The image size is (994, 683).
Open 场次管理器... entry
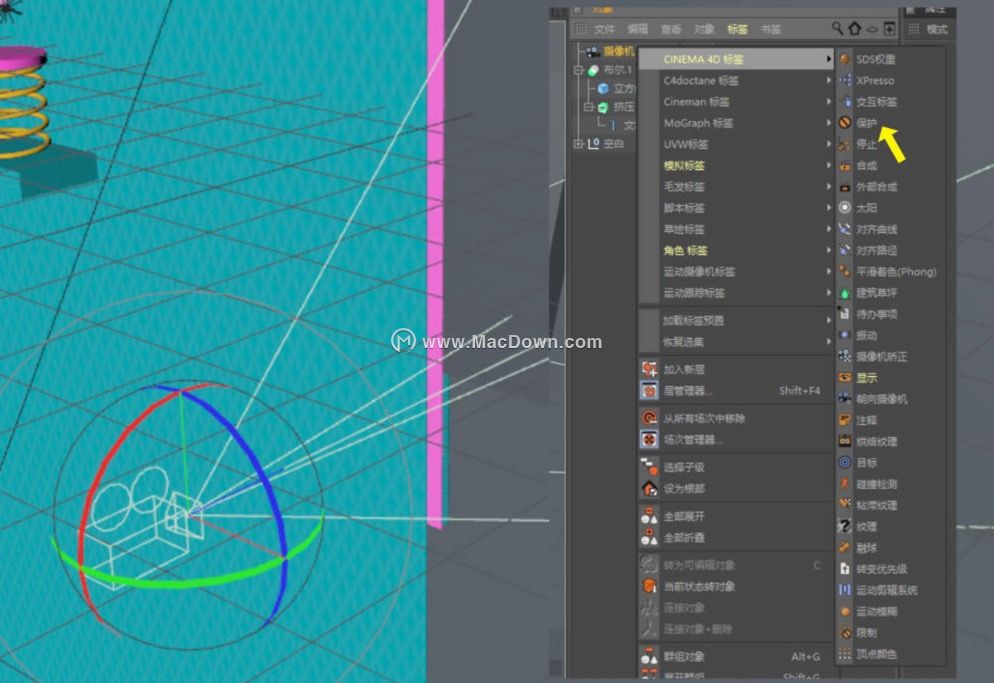(736, 439)
